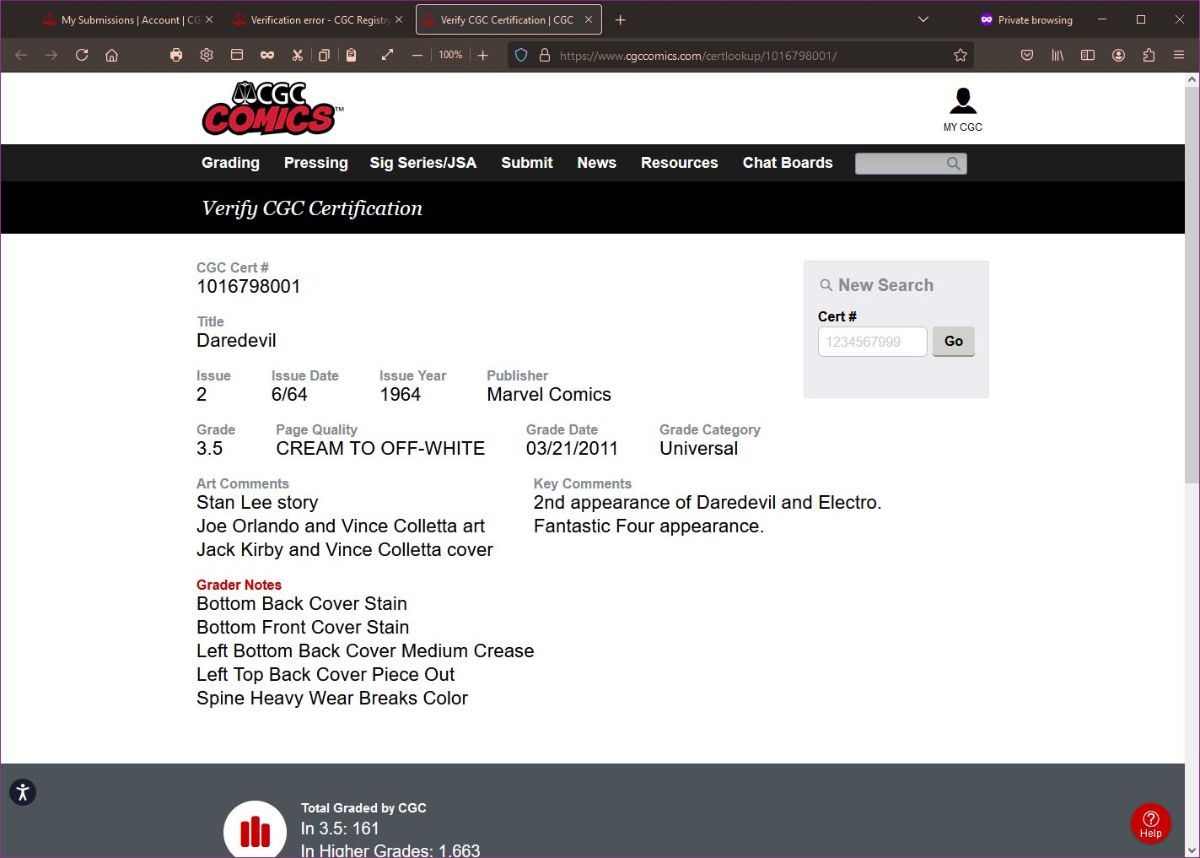1200x858 pixels.
Task: Toggle the browser sidebar view icon
Action: (1087, 55)
